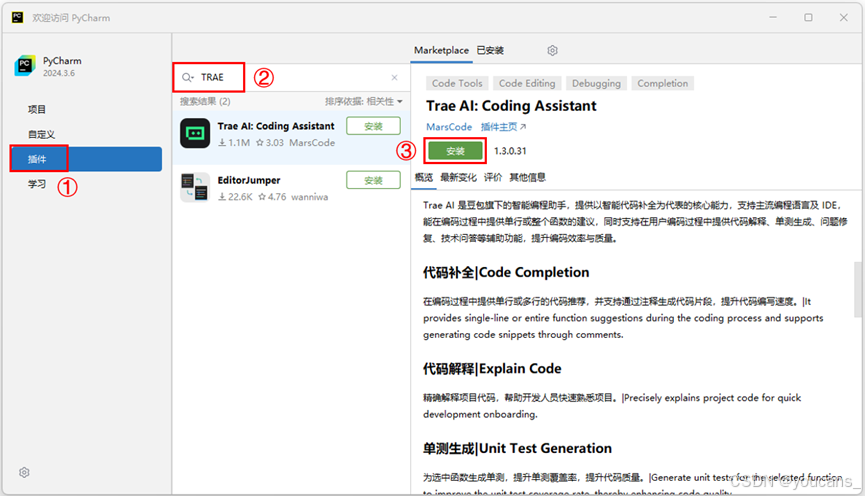865x496 pixels.
Task: Open the MarsCode vendor link
Action: pos(449,127)
